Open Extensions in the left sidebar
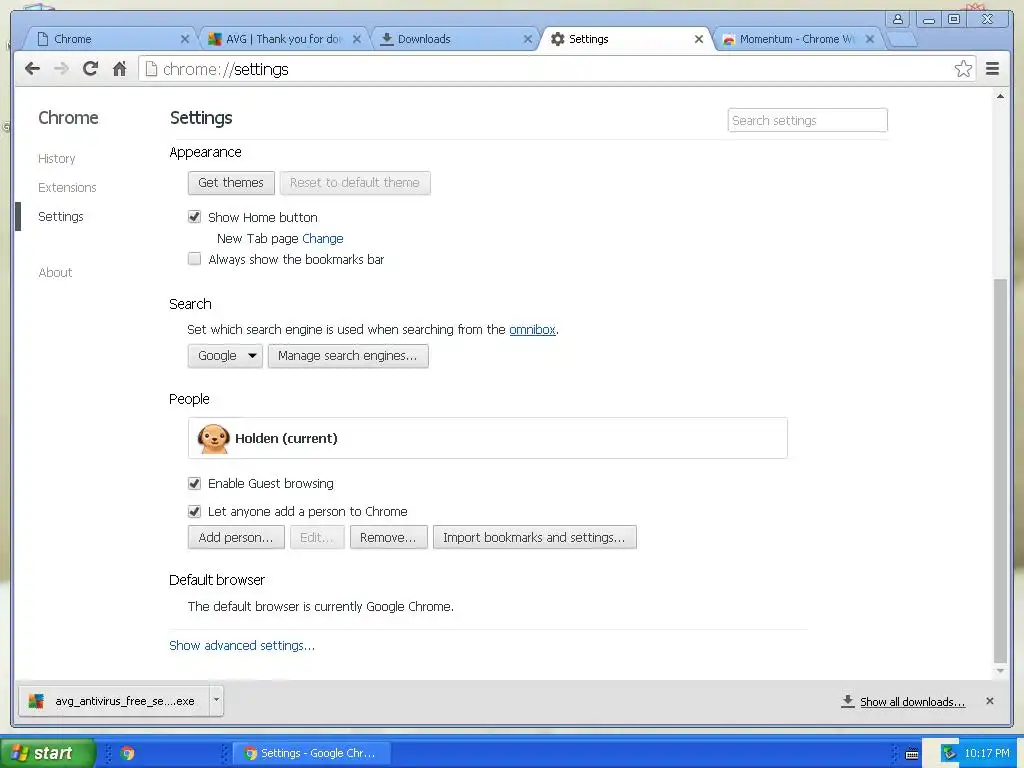Viewport: 1024px width, 768px height. [x=67, y=187]
